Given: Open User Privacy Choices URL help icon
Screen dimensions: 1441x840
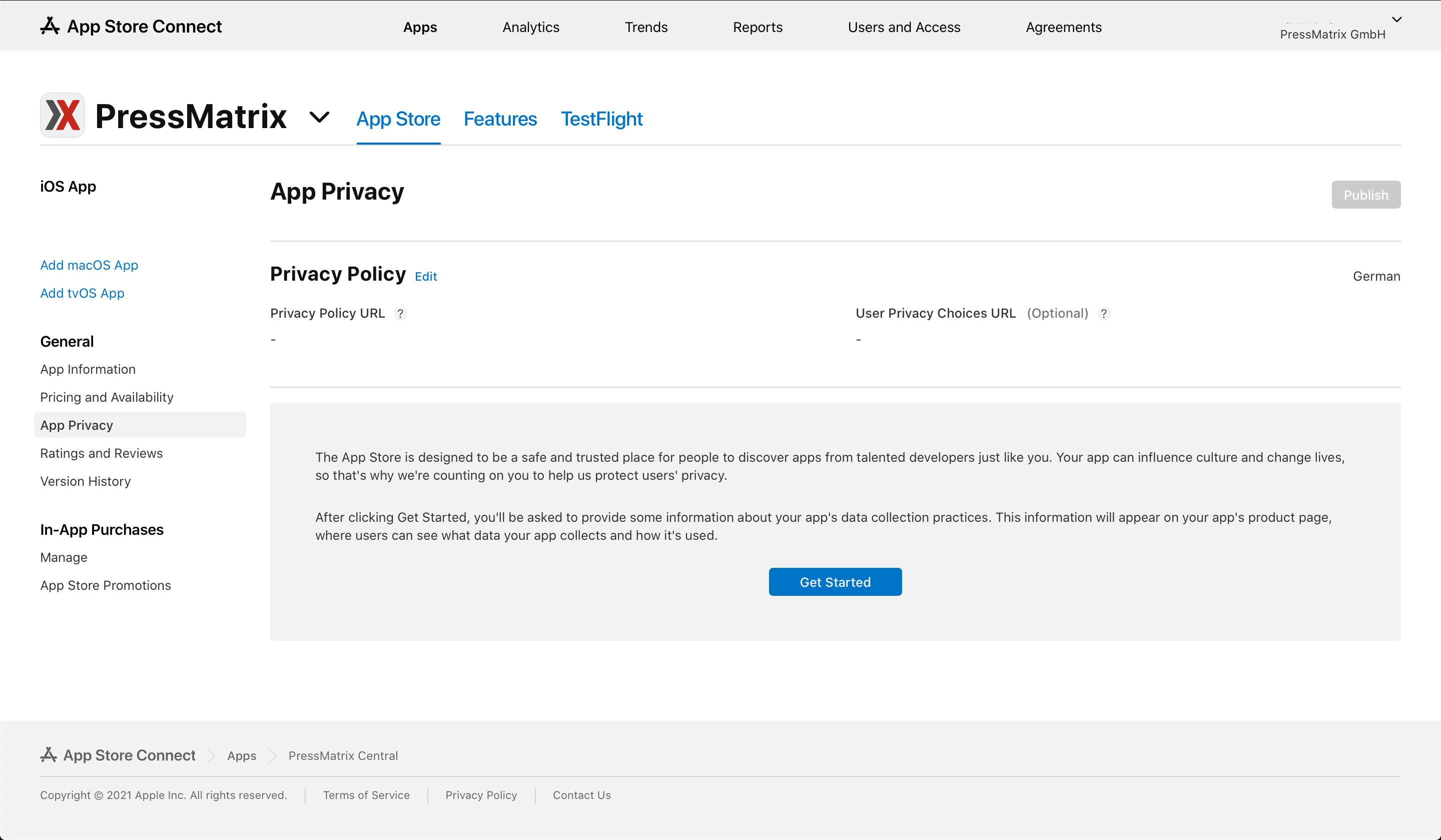Looking at the screenshot, I should pyautogui.click(x=1104, y=313).
